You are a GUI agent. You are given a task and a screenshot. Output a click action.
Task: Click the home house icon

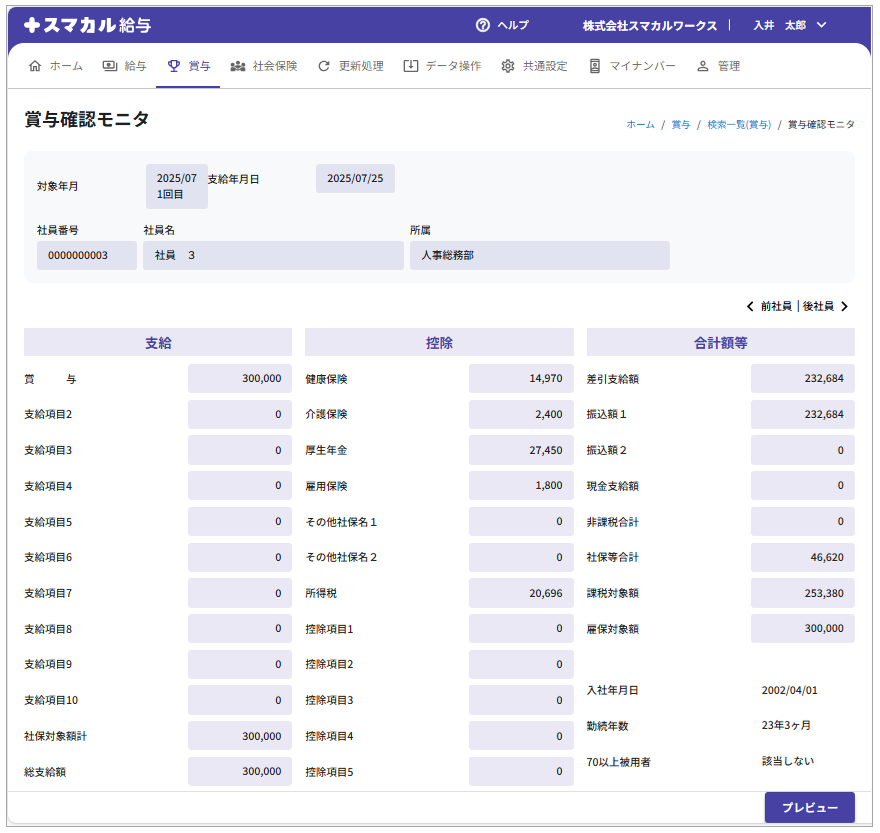coord(36,66)
